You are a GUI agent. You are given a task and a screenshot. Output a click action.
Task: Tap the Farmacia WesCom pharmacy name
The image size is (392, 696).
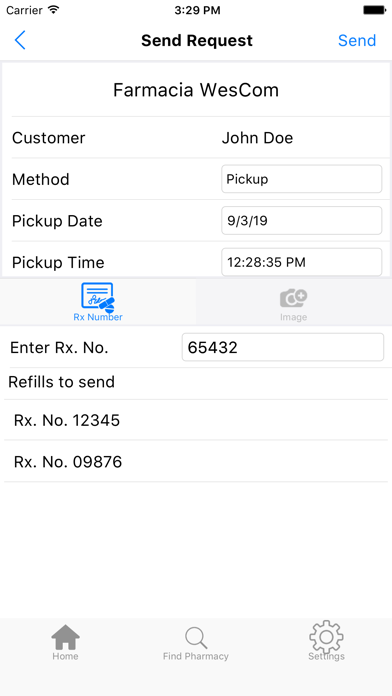(x=196, y=90)
